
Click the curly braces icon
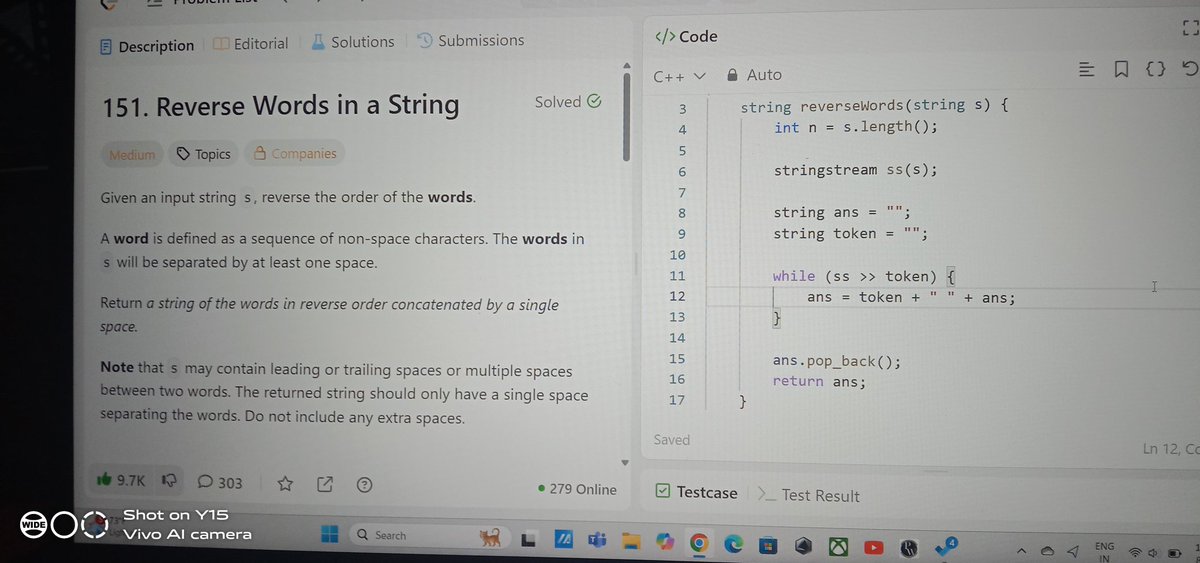1155,70
